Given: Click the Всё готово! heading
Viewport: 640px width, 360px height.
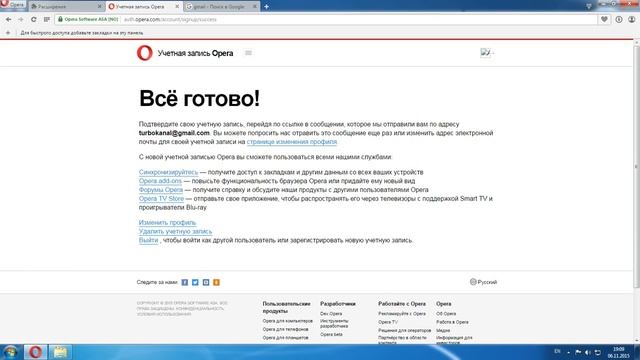Looking at the screenshot, I should tap(199, 98).
